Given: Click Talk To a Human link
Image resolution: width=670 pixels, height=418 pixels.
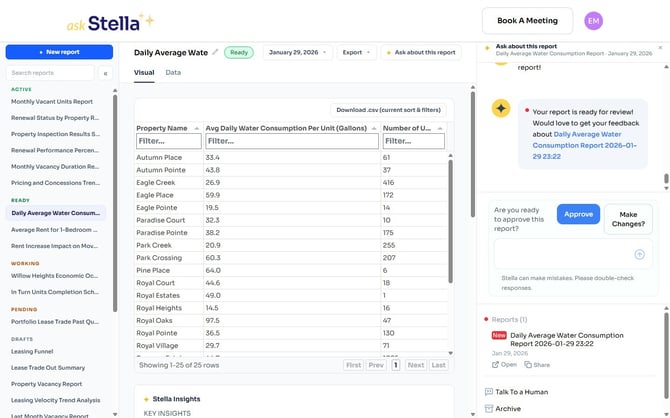Looking at the screenshot, I should (521, 392).
